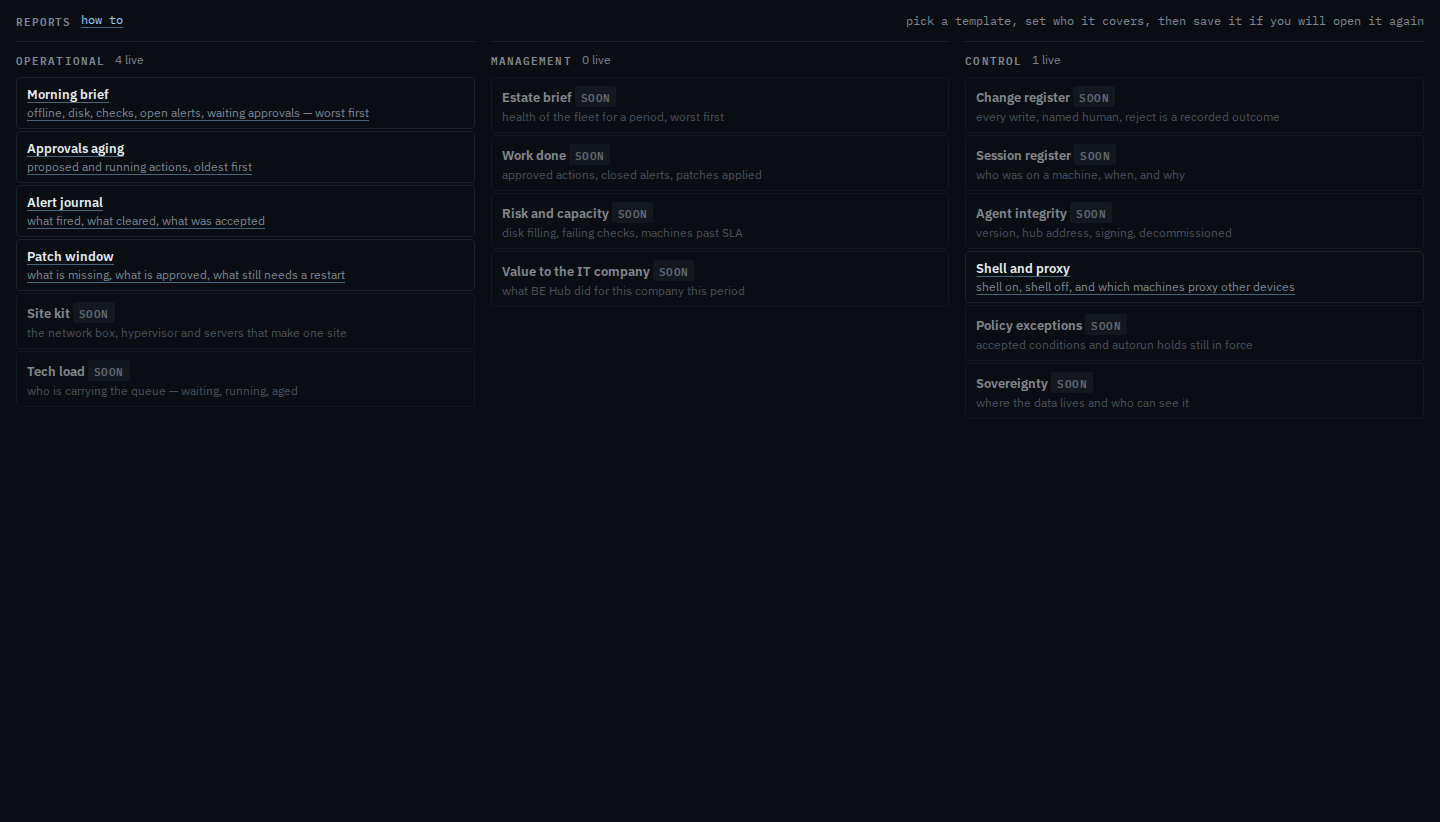Click 'offline, disk, checks, open alerts' description
1440x822 pixels.
coord(198,113)
